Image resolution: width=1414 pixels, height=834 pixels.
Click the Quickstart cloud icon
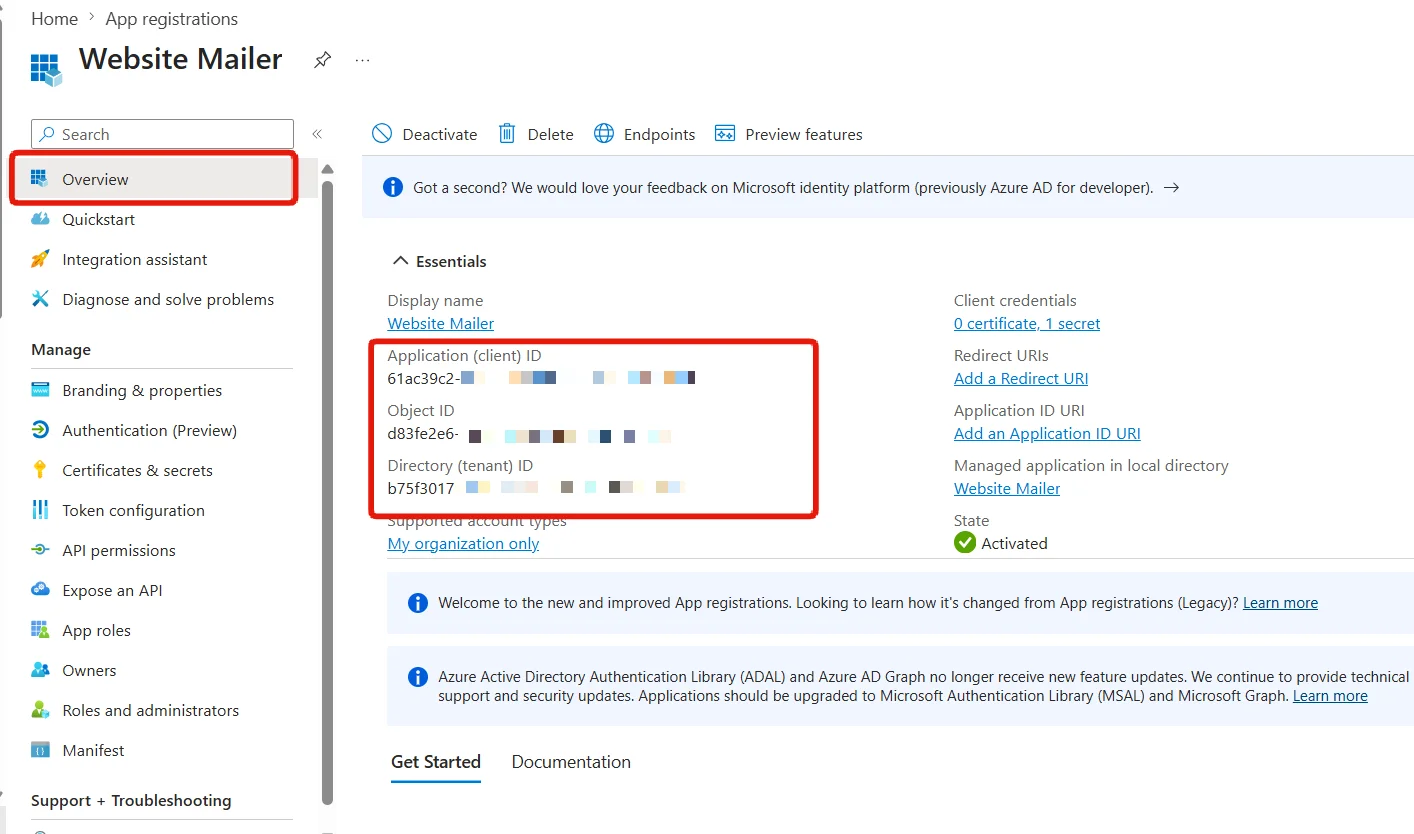40,219
